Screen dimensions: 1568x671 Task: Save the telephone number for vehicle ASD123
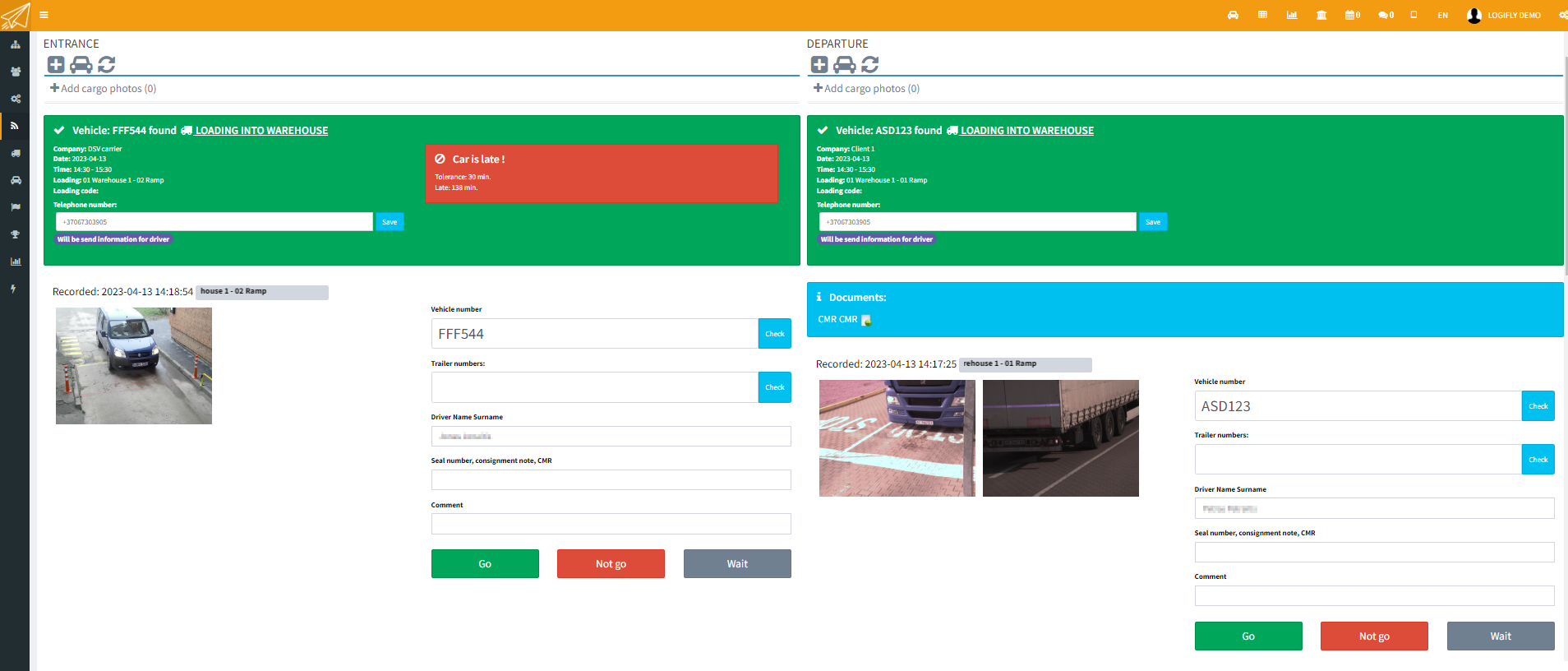tap(1153, 222)
